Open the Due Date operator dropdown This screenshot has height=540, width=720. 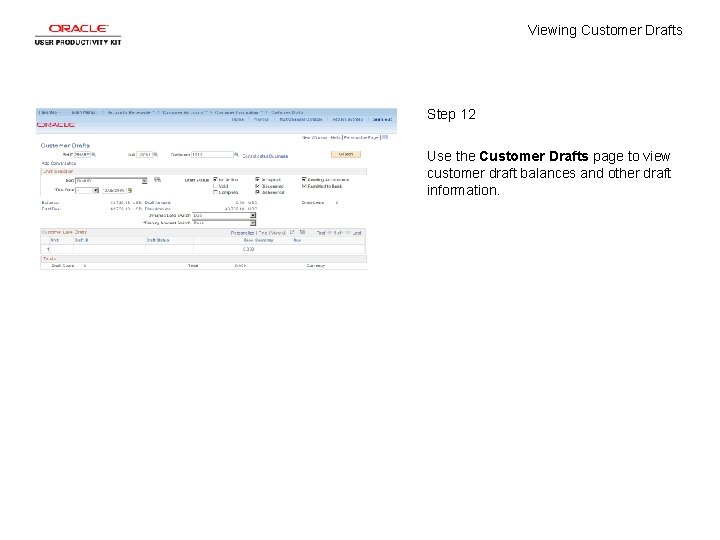pyautogui.click(x=87, y=190)
